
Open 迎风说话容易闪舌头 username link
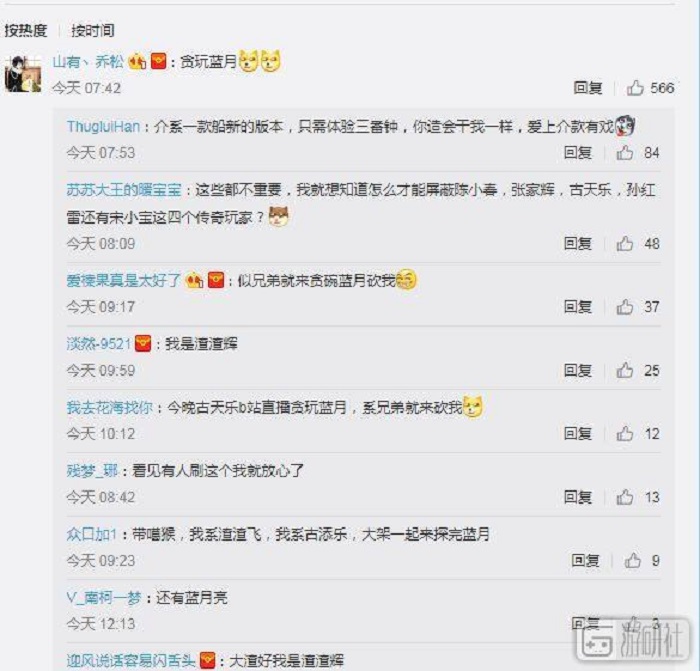131,660
